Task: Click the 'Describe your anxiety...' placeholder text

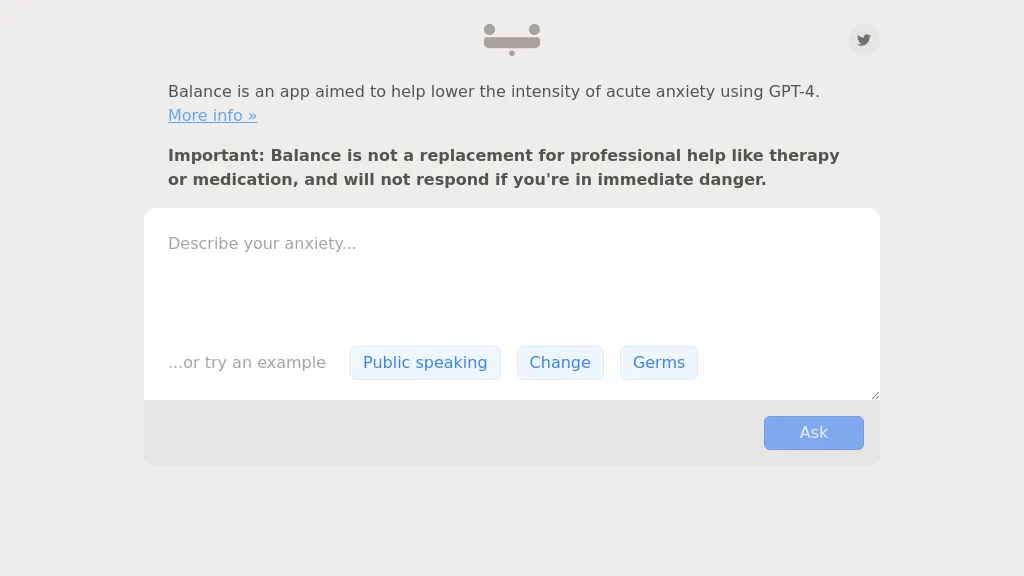Action: click(x=262, y=244)
